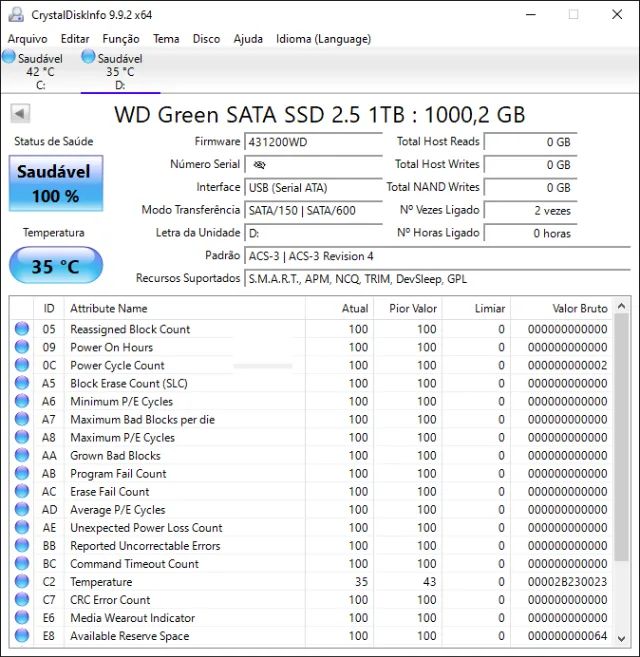Image resolution: width=640 pixels, height=657 pixels.
Task: Click the hidden serial number eye icon
Action: coord(259,165)
